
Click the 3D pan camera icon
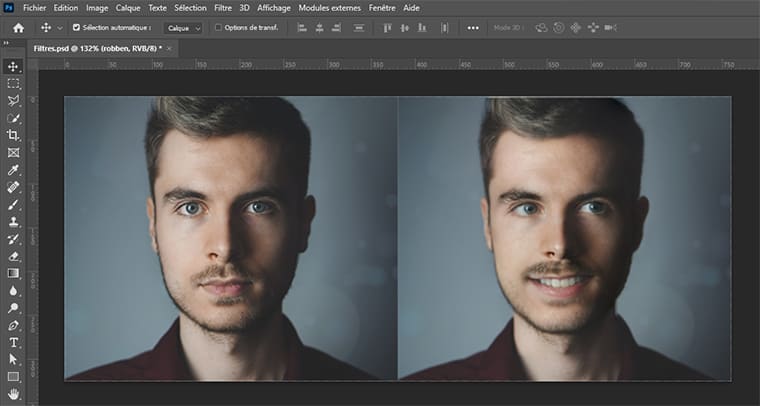click(x=575, y=28)
